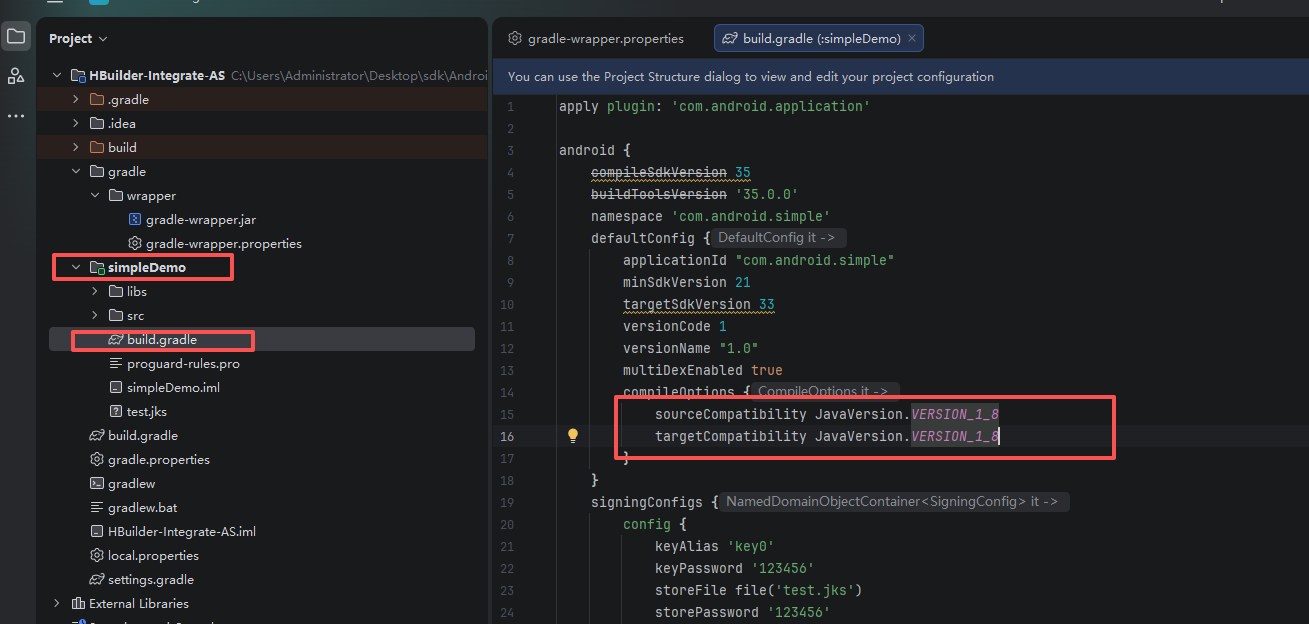Click storeFile file('test.jks') line

tap(759, 590)
